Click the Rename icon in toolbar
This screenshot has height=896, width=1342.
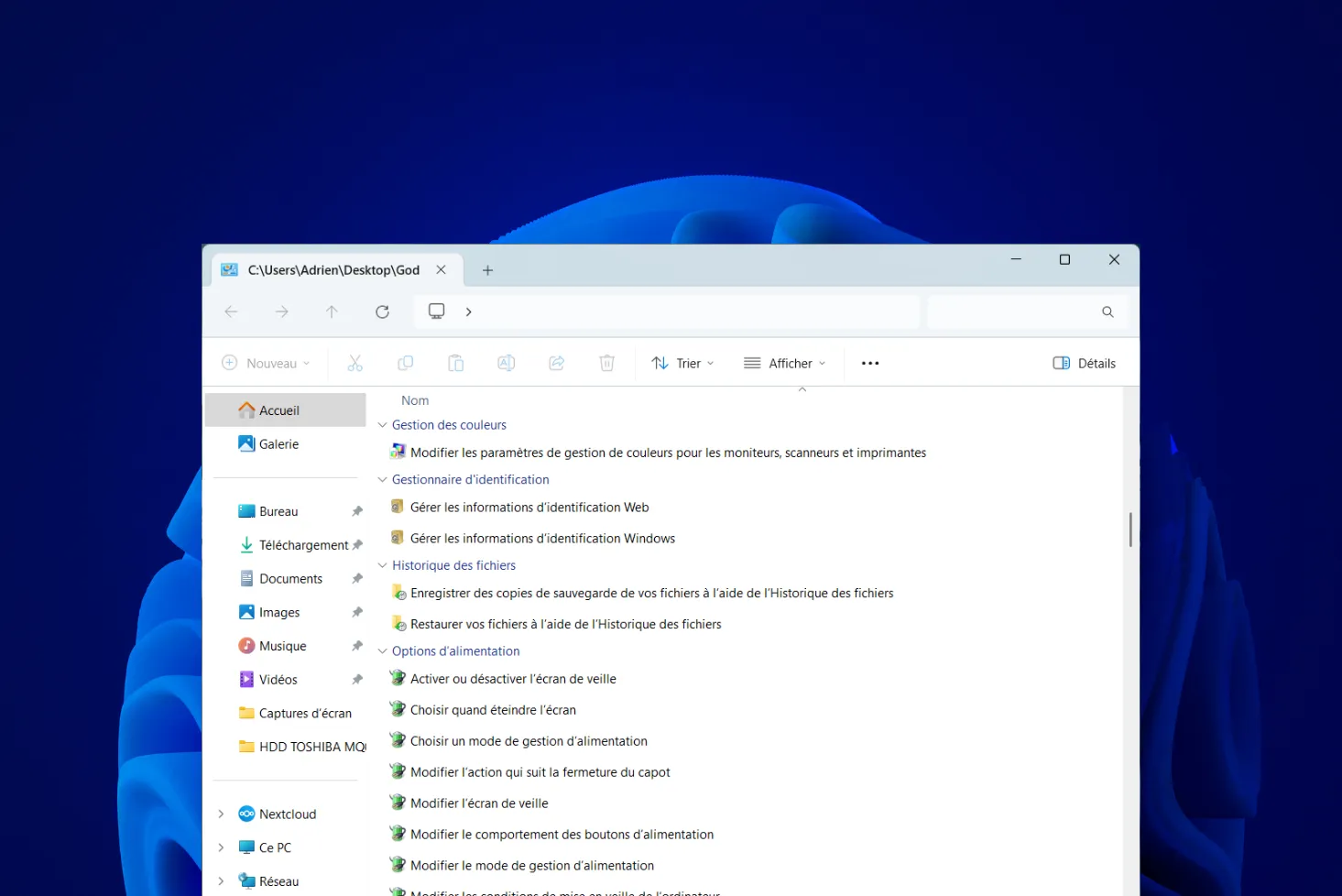(x=506, y=363)
